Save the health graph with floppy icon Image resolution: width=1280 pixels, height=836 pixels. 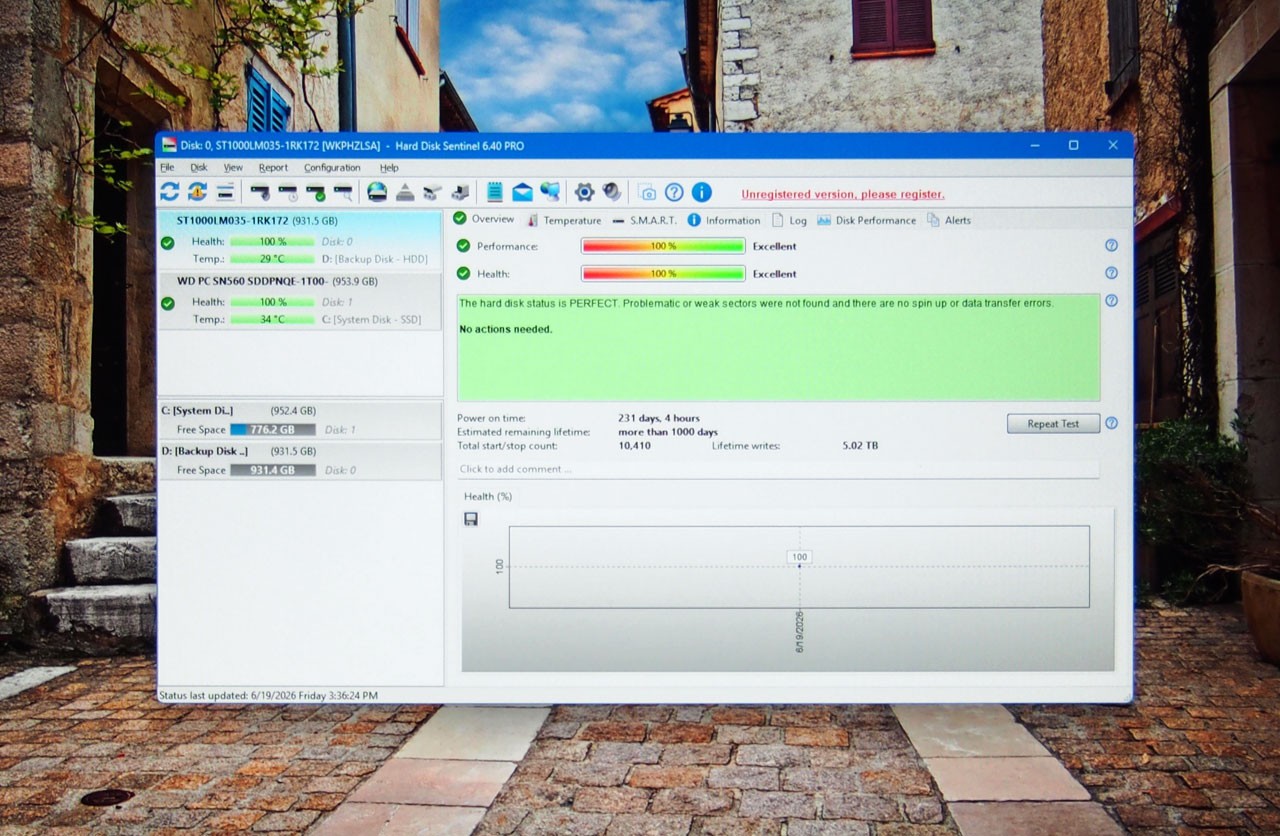point(471,519)
